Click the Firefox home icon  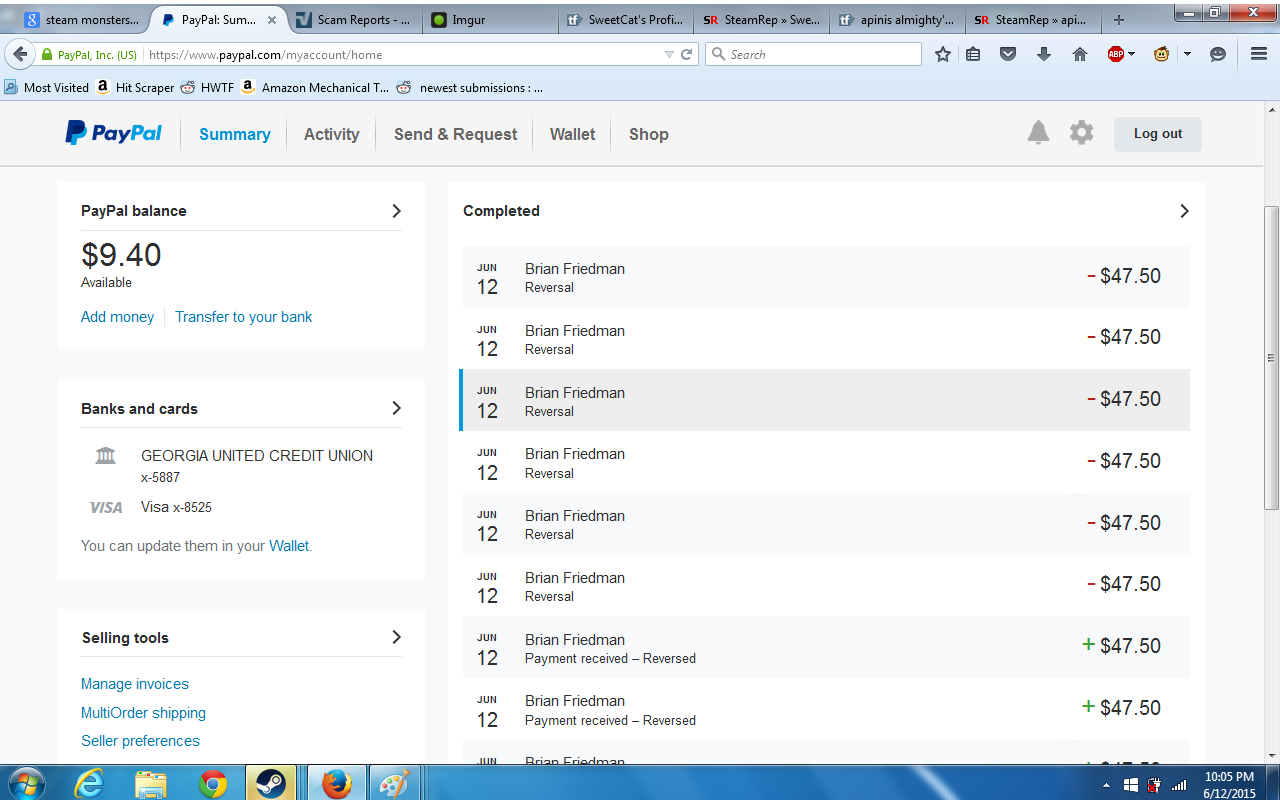click(x=1080, y=55)
